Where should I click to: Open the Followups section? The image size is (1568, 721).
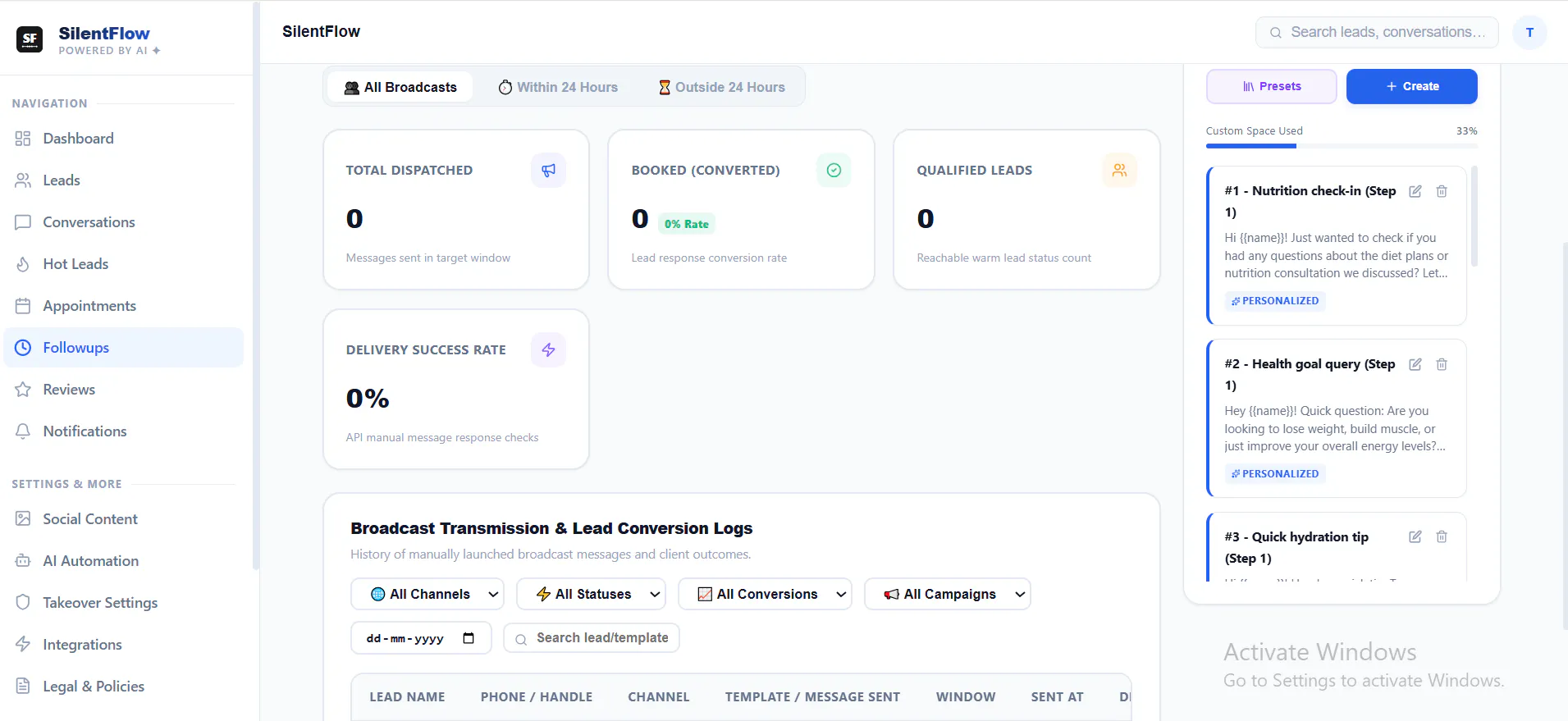click(x=124, y=348)
